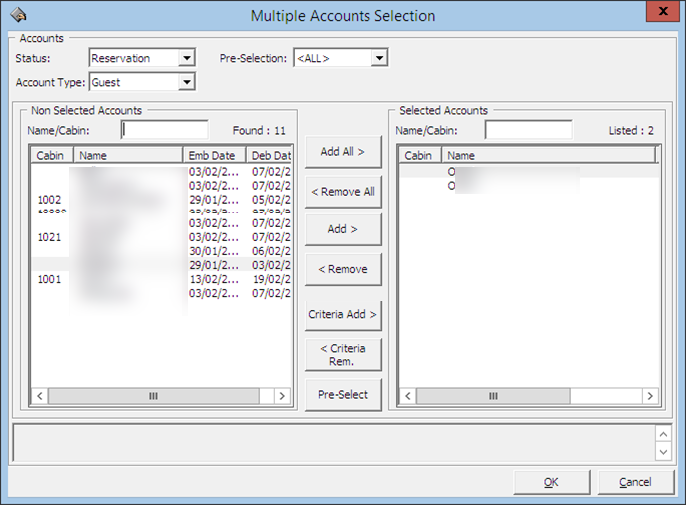Dismiss dialog with the Cancel button
This screenshot has width=686, height=505.
click(635, 482)
